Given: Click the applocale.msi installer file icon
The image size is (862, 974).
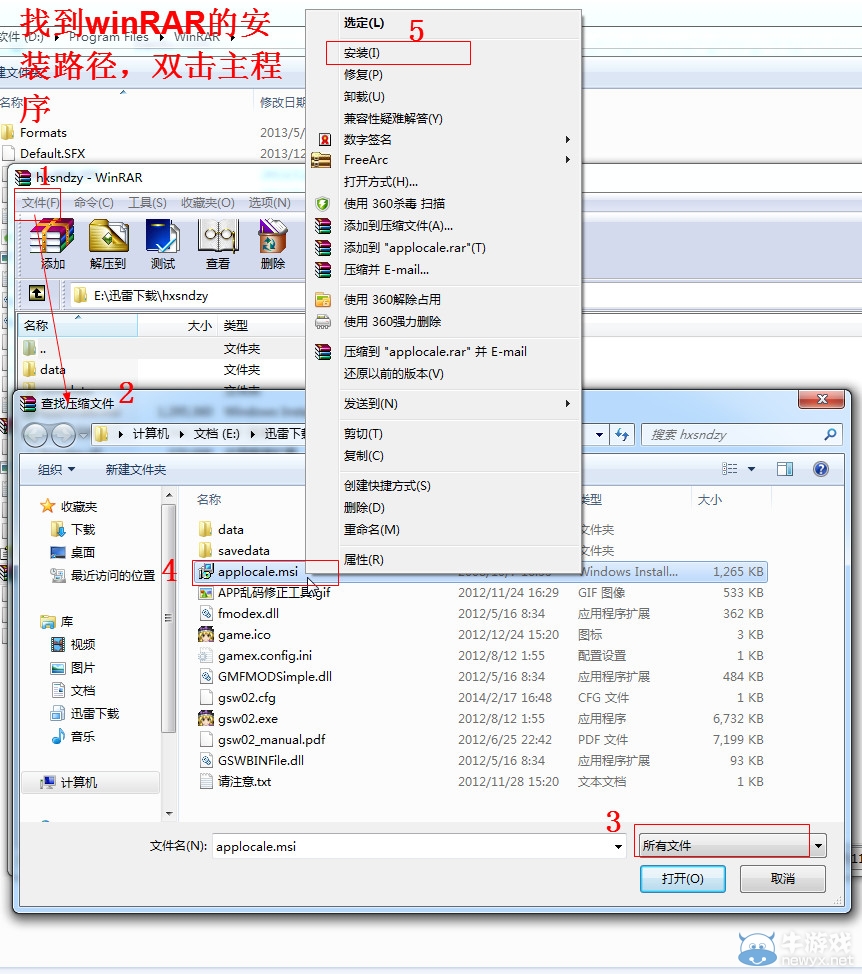Looking at the screenshot, I should pyautogui.click(x=206, y=572).
